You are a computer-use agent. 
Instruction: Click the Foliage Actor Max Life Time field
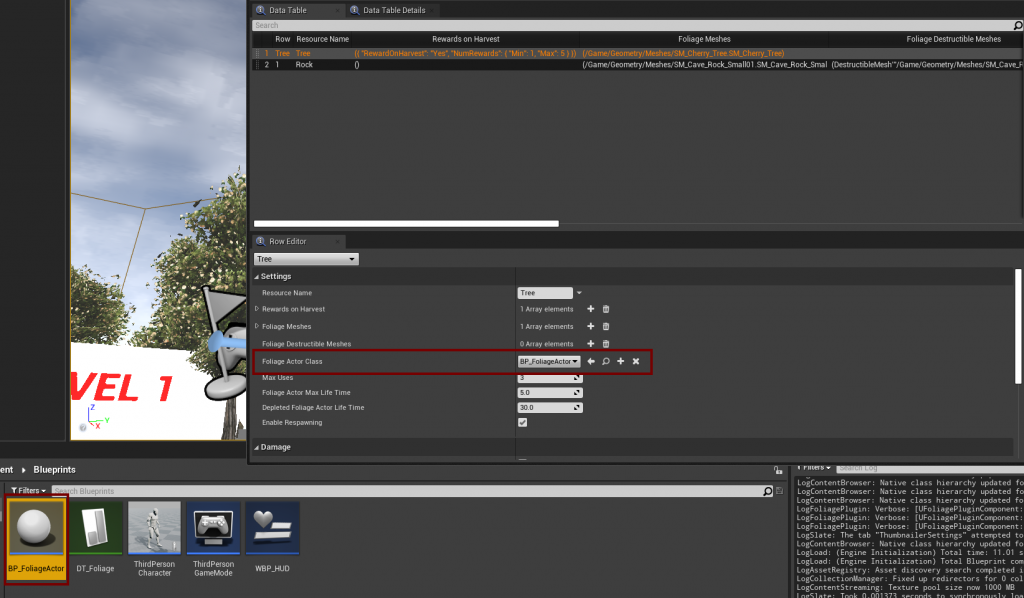coord(550,393)
